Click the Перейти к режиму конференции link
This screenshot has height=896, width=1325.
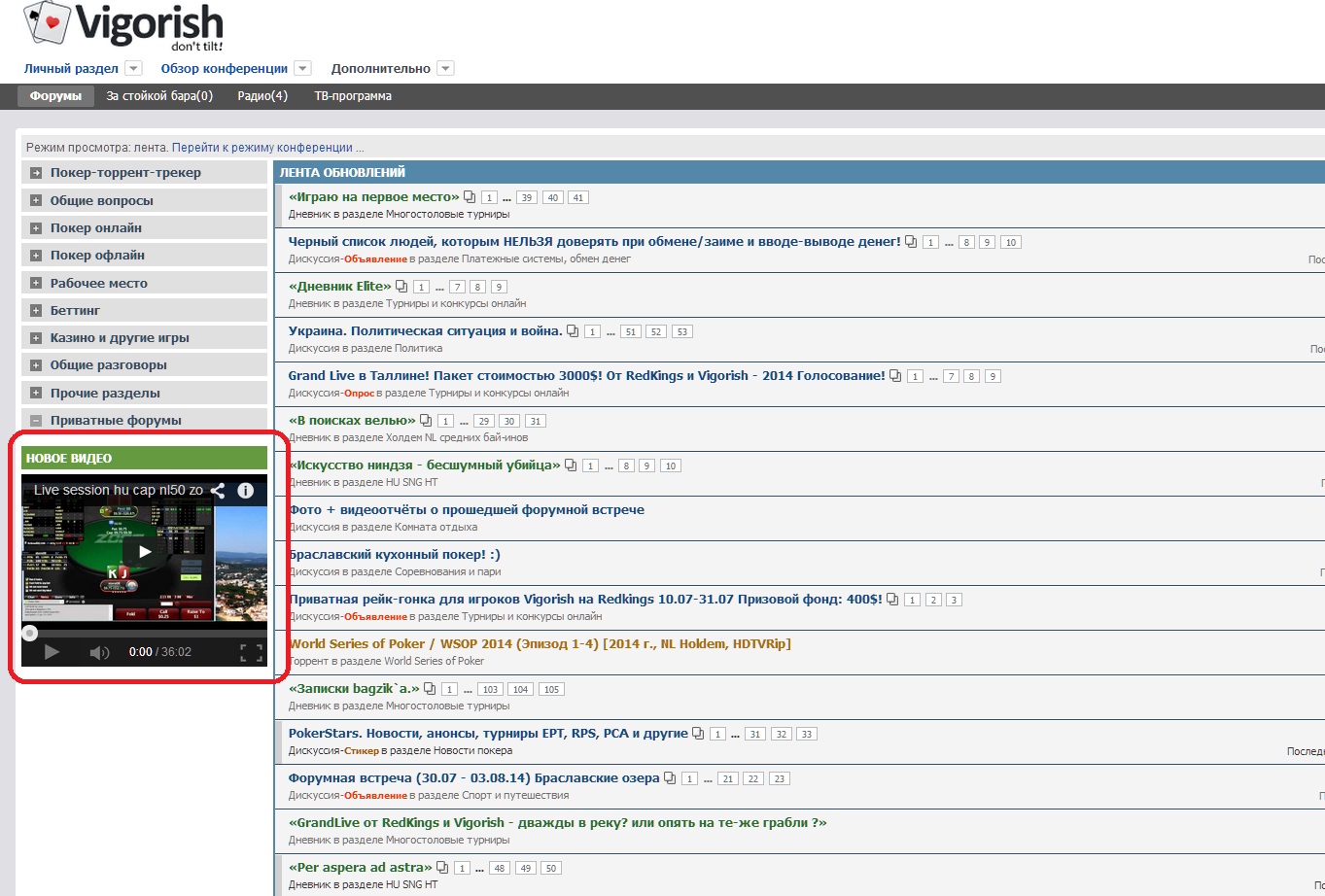click(x=267, y=148)
